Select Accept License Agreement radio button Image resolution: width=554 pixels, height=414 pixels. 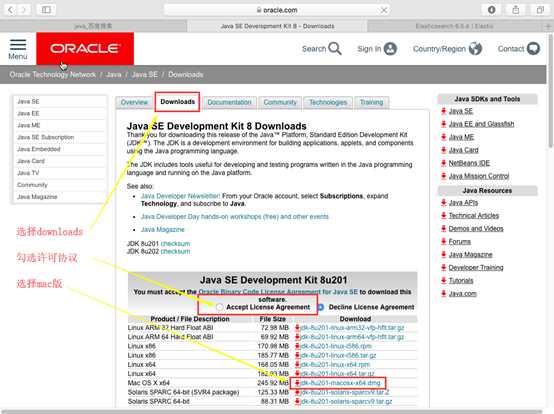(219, 307)
